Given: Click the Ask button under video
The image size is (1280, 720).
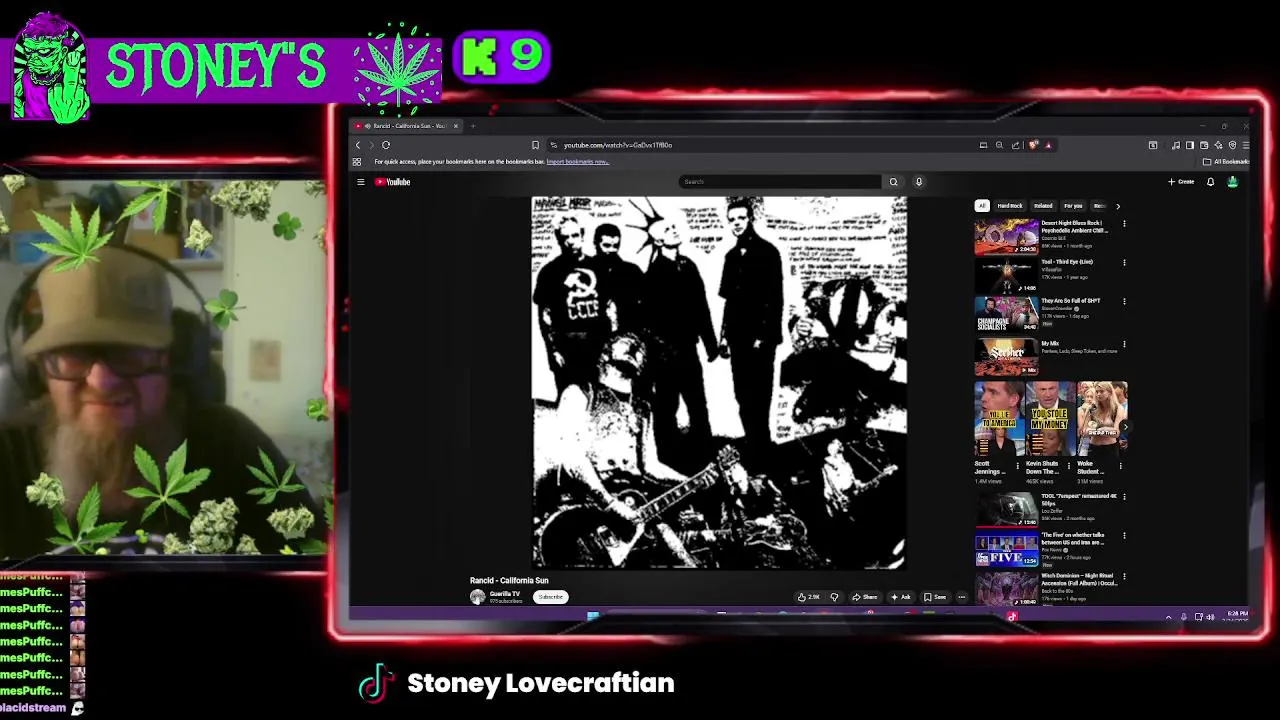Looking at the screenshot, I should click(x=900, y=597).
